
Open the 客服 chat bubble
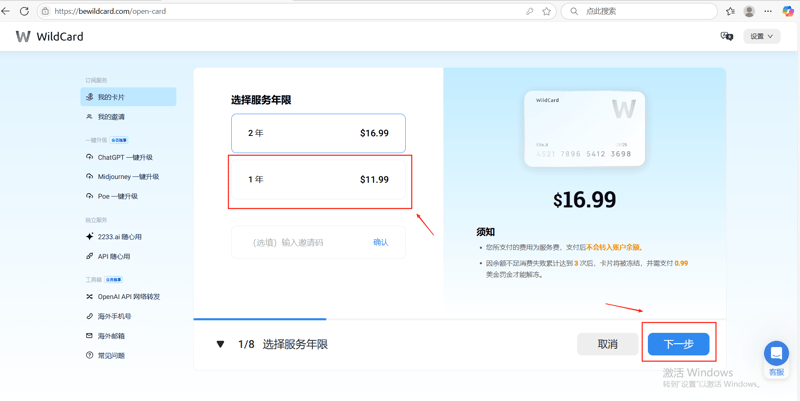point(777,358)
